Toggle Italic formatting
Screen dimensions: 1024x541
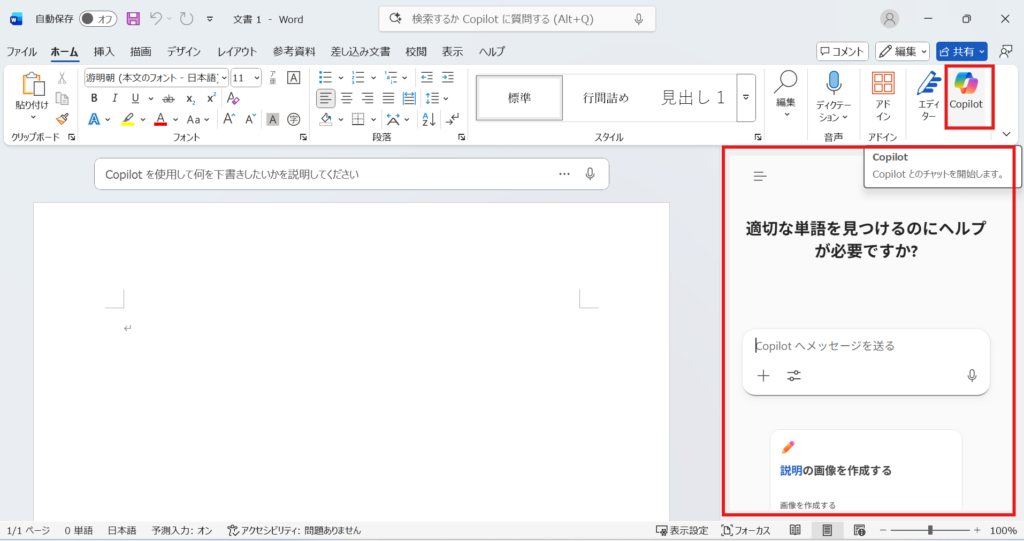pos(118,98)
